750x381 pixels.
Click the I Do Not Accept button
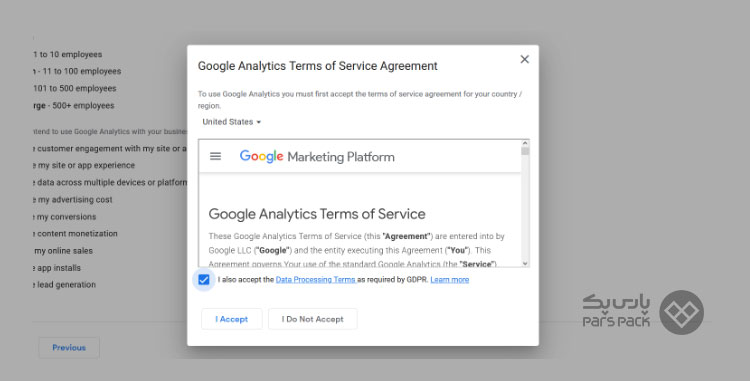[x=312, y=319]
